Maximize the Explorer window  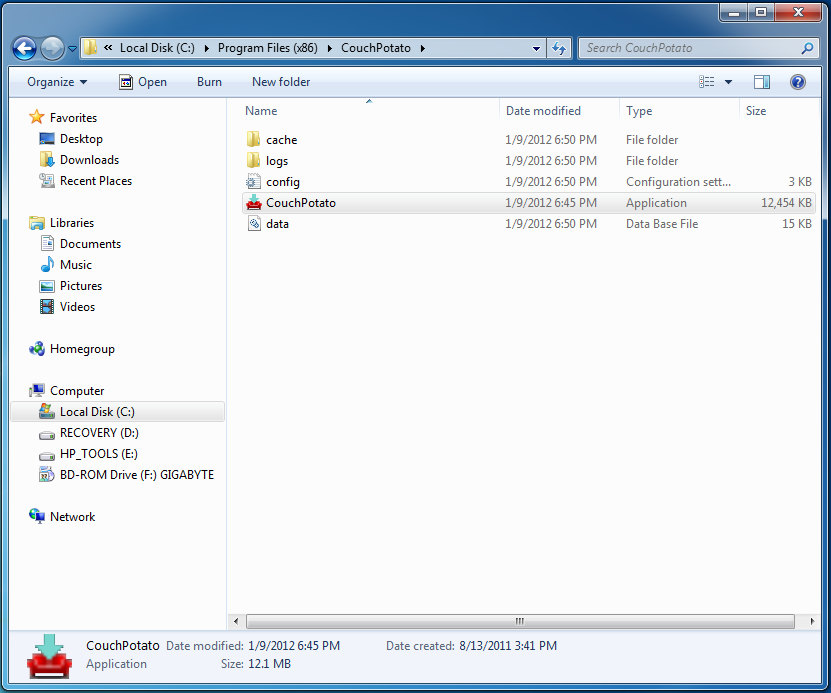tap(761, 12)
